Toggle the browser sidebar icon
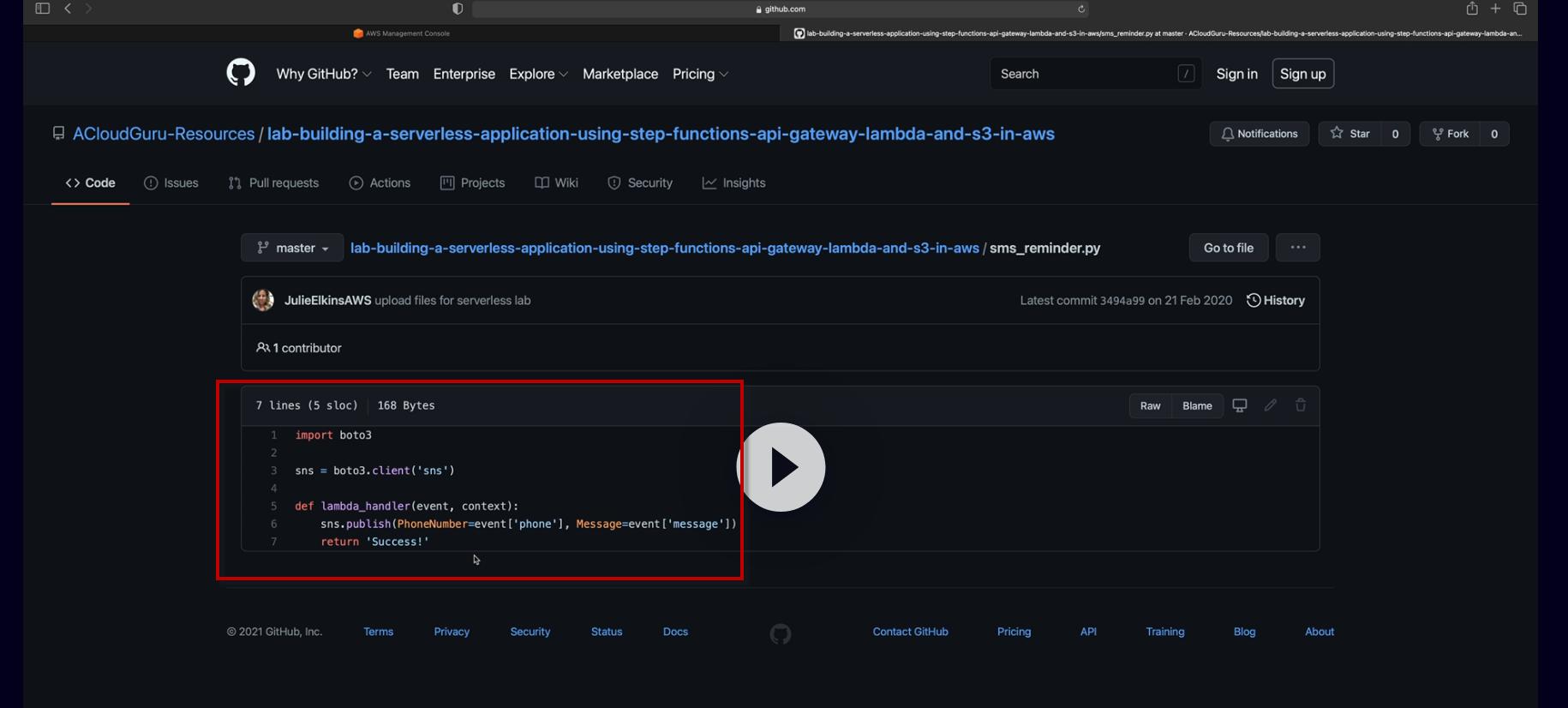1568x708 pixels. (x=42, y=9)
